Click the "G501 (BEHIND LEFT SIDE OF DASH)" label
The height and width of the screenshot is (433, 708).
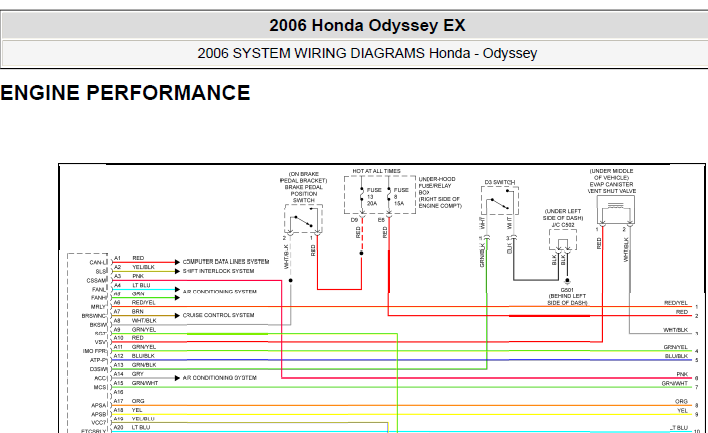[568, 297]
